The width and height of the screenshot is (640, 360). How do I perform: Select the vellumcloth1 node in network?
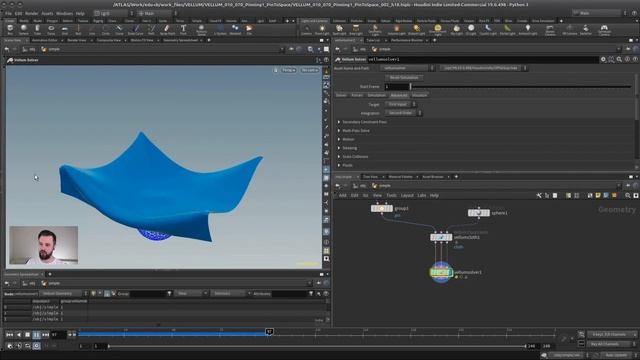coord(441,237)
